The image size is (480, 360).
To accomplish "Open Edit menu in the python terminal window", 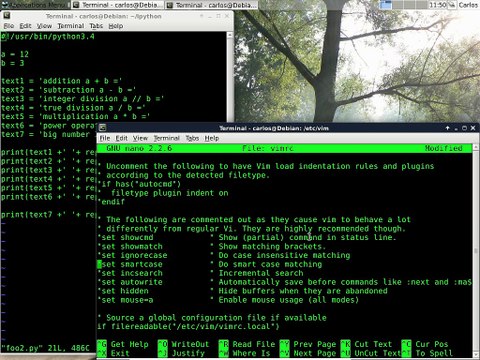I will [x=25, y=26].
